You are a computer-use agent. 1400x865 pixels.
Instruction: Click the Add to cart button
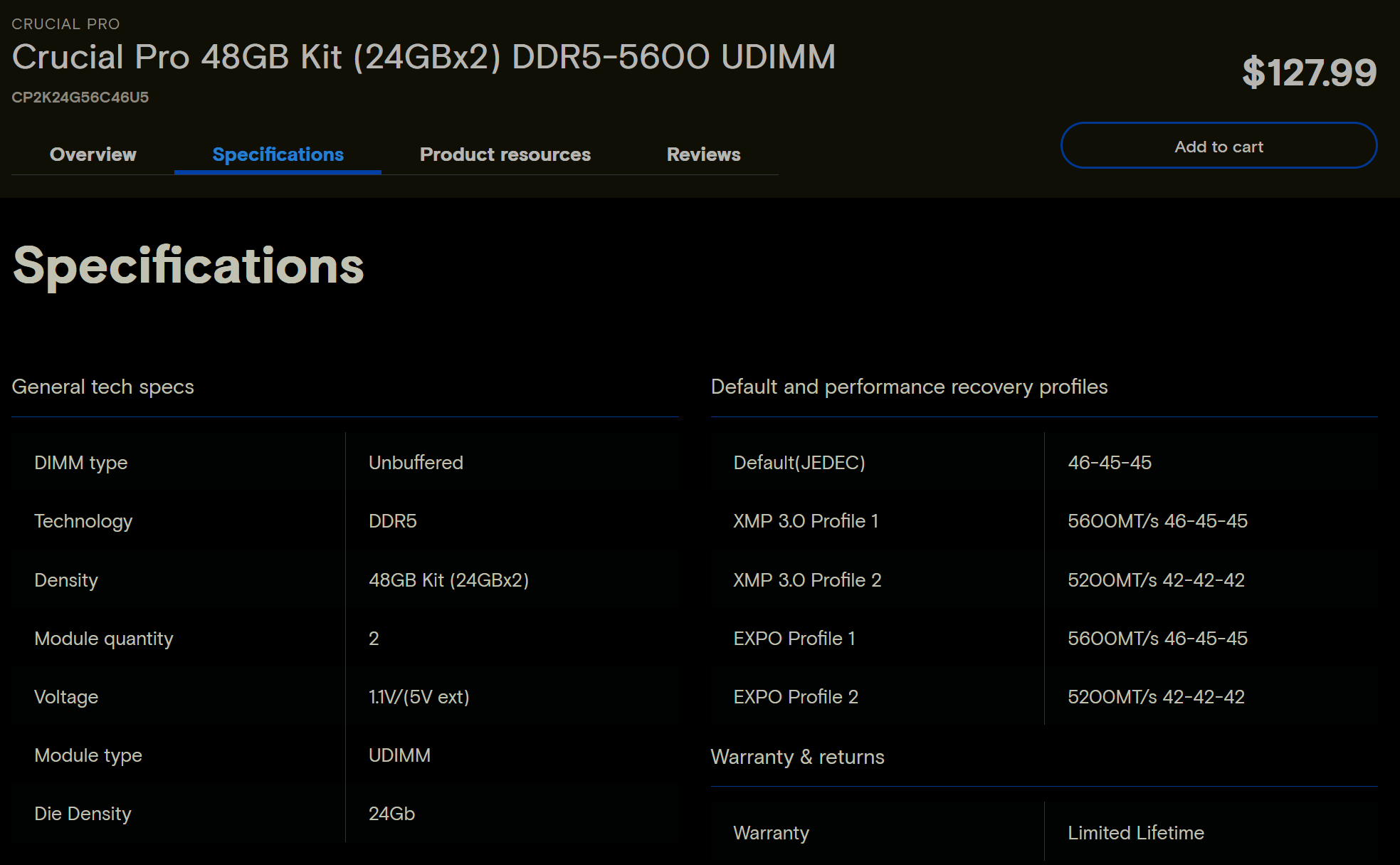pyautogui.click(x=1219, y=146)
